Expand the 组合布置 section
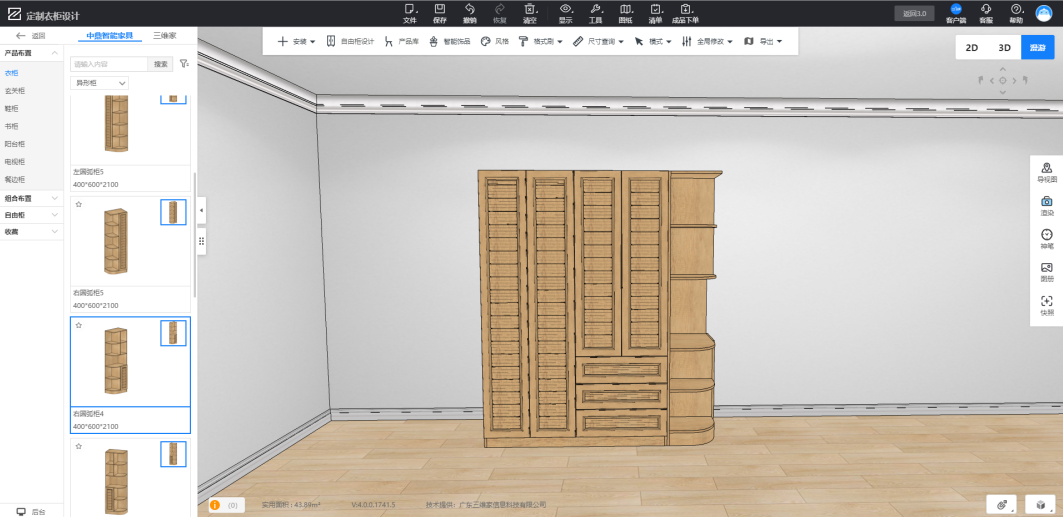This screenshot has width=1063, height=517. point(30,198)
